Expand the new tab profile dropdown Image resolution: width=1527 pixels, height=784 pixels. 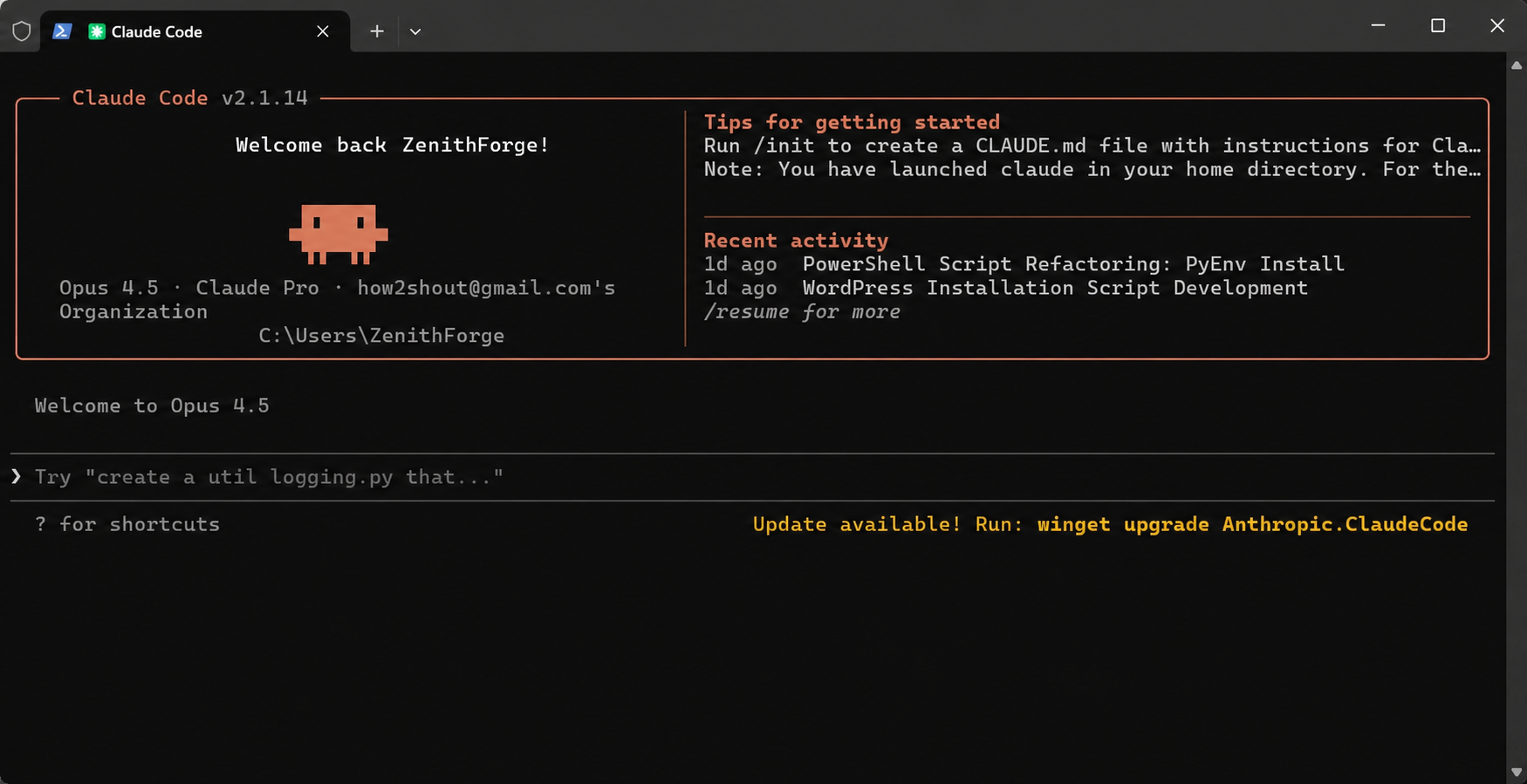415,31
